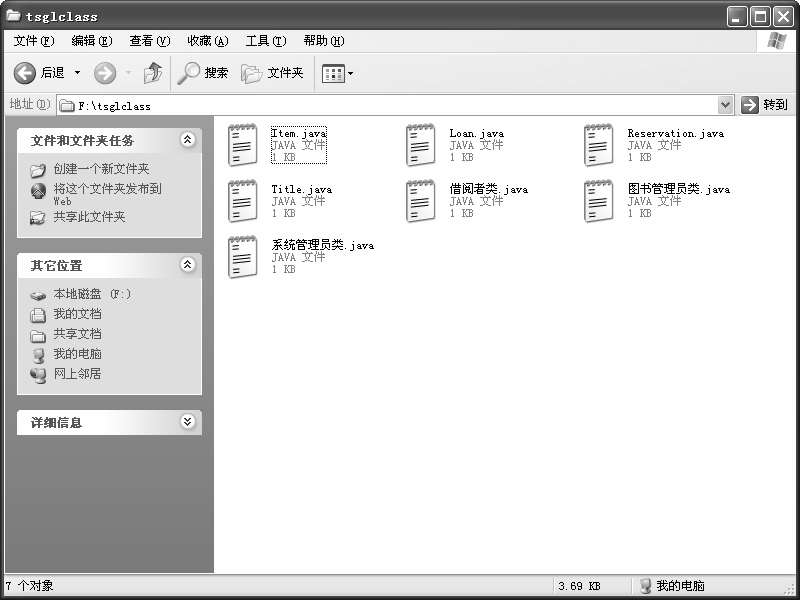Open the 工具(T) menu
The height and width of the screenshot is (600, 800).
tap(265, 41)
